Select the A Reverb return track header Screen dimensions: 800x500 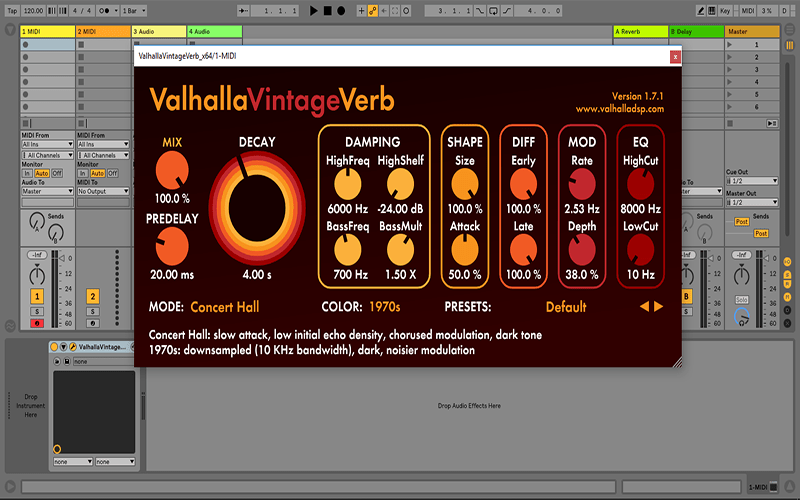click(641, 31)
